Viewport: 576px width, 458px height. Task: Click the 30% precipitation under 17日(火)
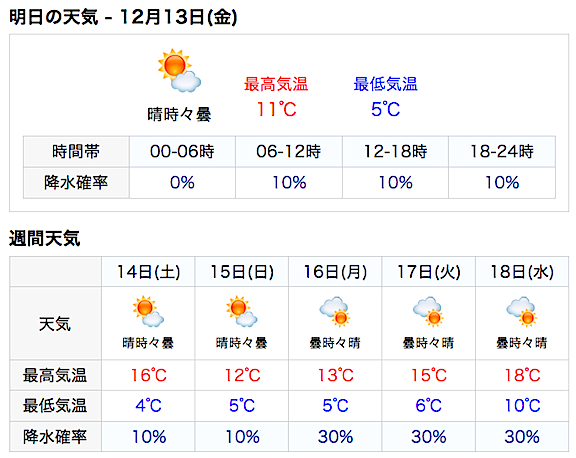428,437
